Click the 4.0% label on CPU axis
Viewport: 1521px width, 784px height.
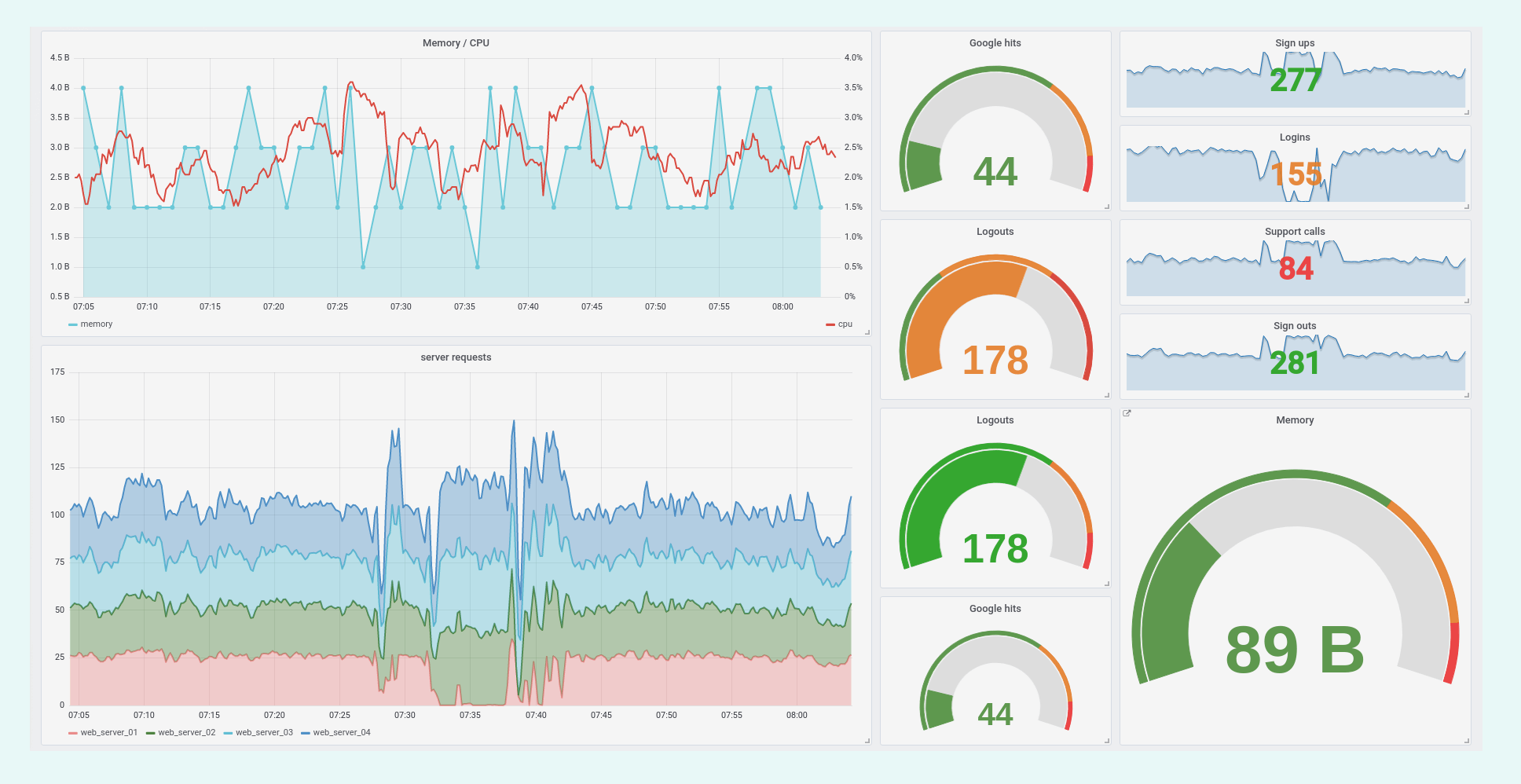pyautogui.click(x=853, y=58)
